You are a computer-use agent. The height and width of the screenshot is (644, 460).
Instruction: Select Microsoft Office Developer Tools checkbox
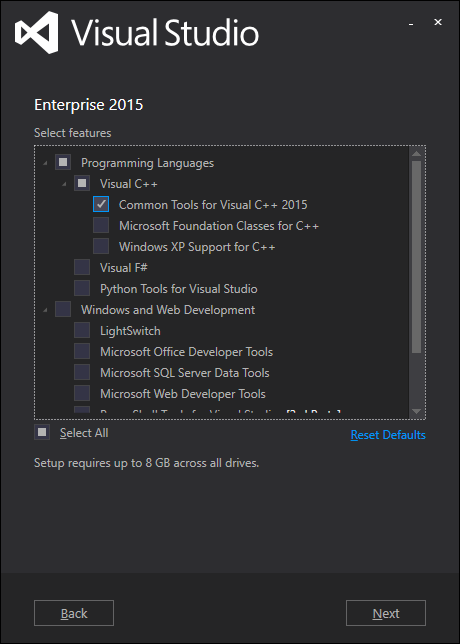click(x=82, y=351)
